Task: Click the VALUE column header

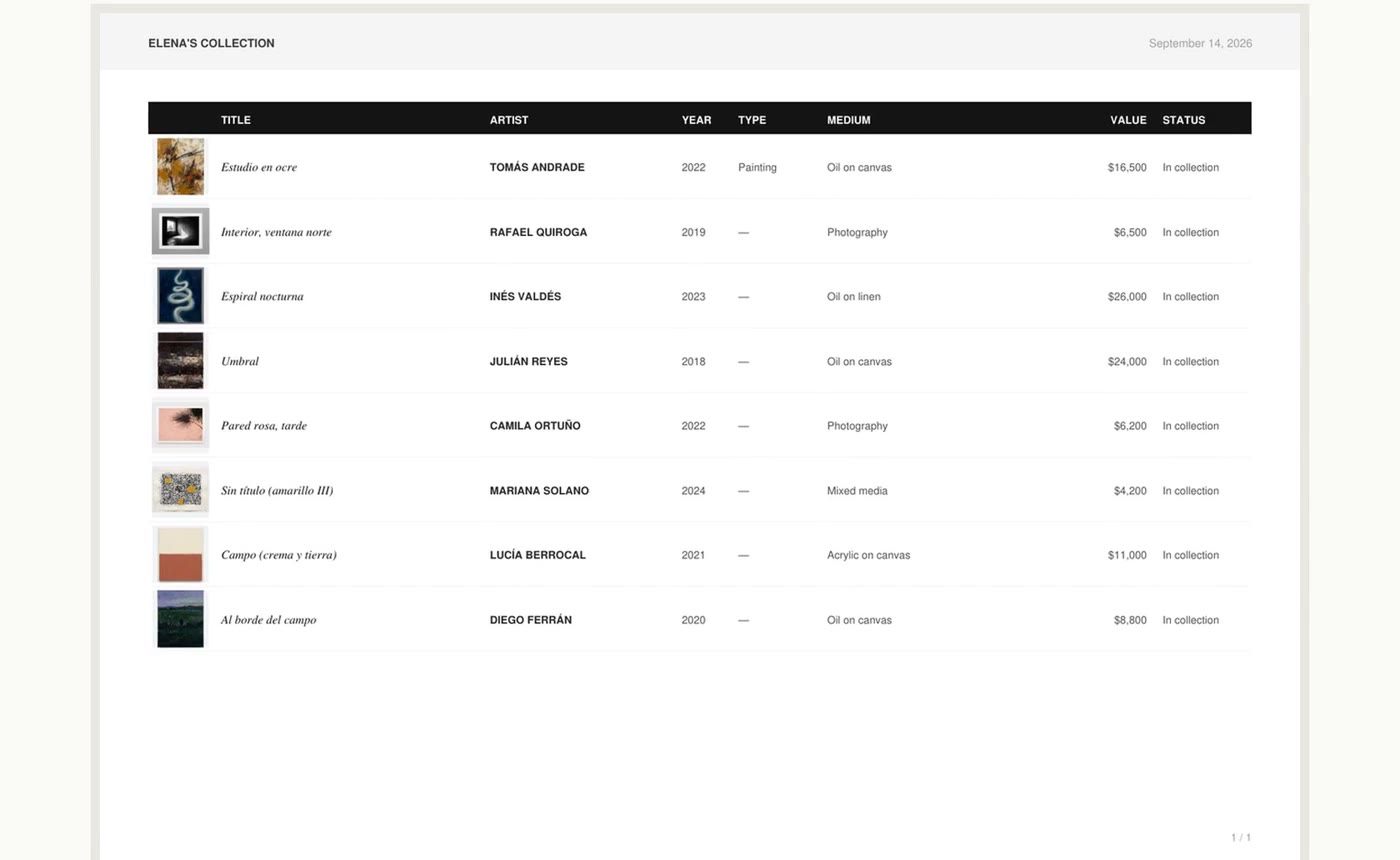Action: [1128, 120]
